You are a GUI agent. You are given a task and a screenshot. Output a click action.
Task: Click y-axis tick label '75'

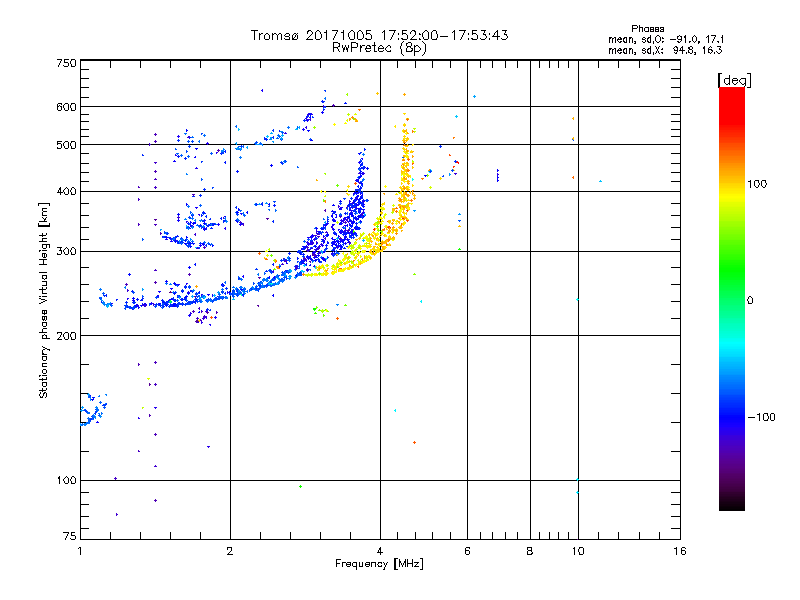pyautogui.click(x=70, y=536)
